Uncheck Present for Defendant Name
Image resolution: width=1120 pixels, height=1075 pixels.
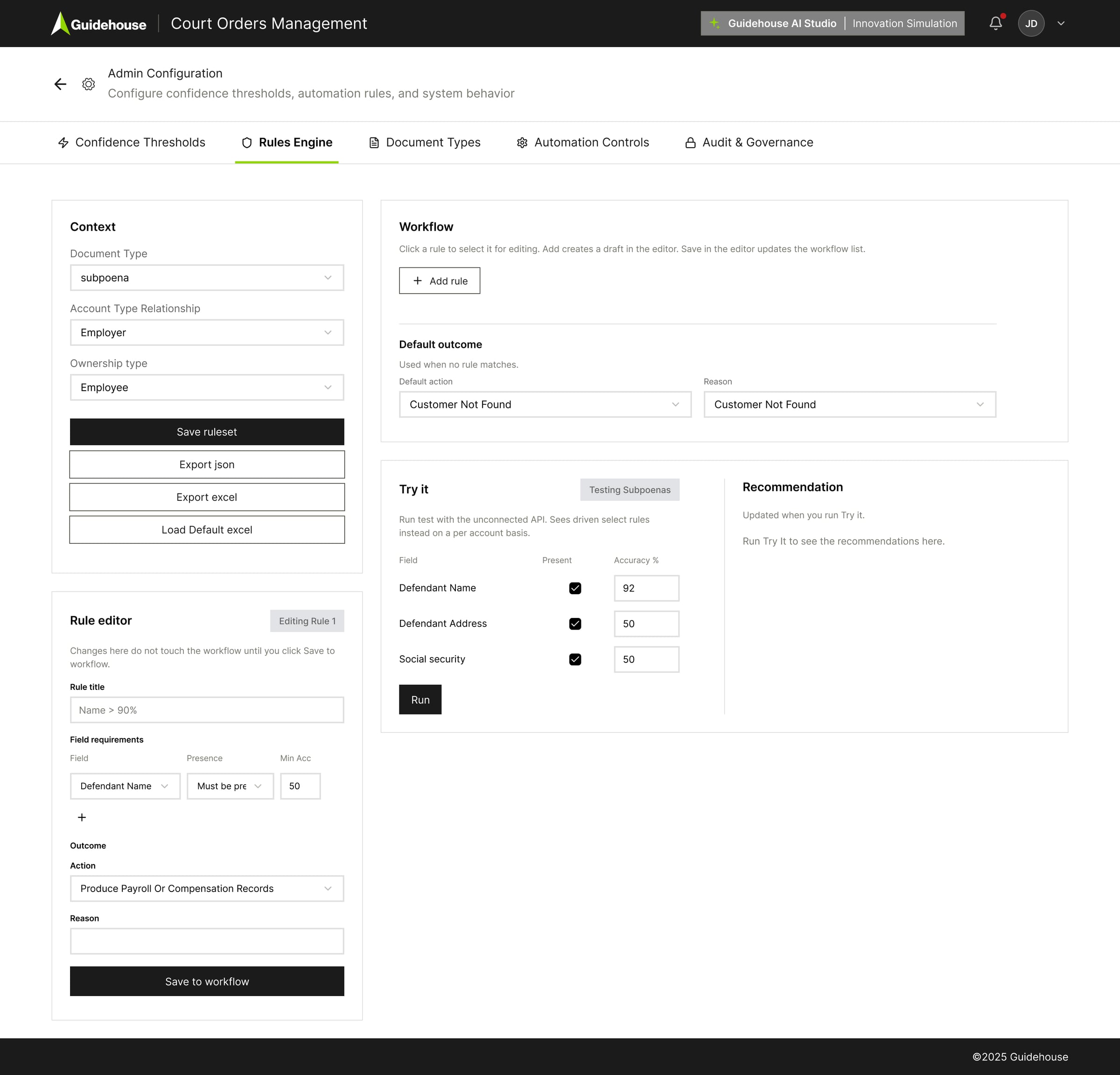(x=575, y=588)
